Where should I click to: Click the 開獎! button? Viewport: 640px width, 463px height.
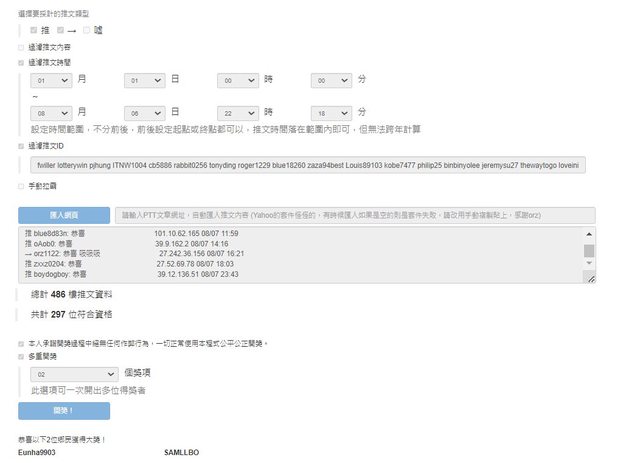pyautogui.click(x=64, y=411)
